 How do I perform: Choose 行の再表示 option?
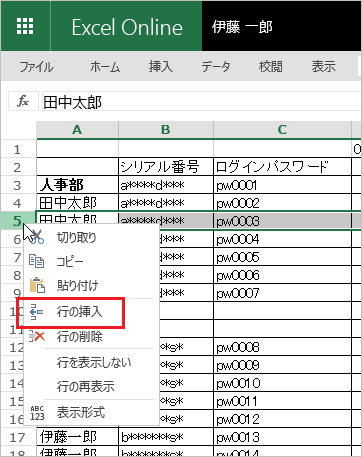86,387
